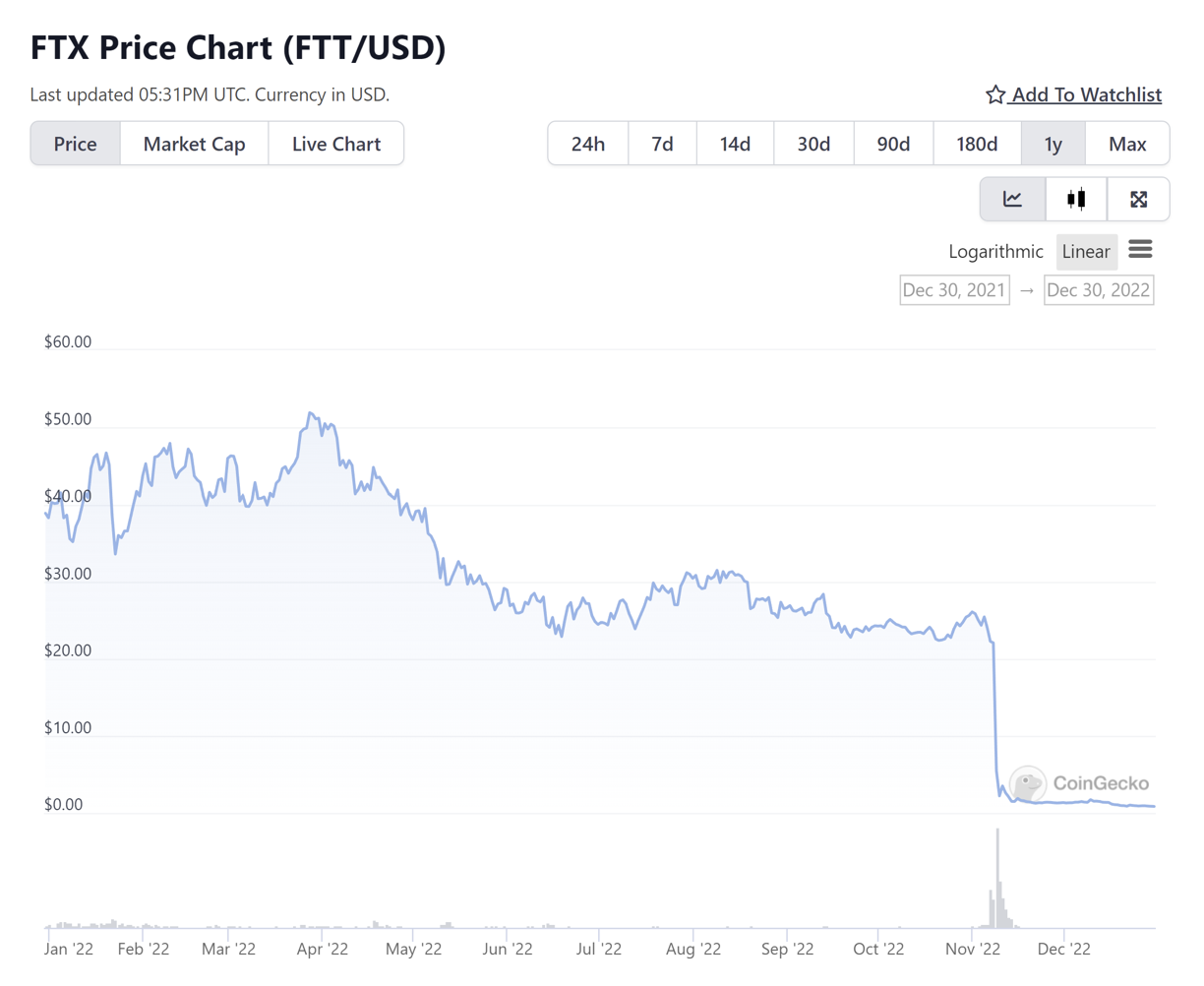
Task: Click the watchlist star icon
Action: point(995,94)
